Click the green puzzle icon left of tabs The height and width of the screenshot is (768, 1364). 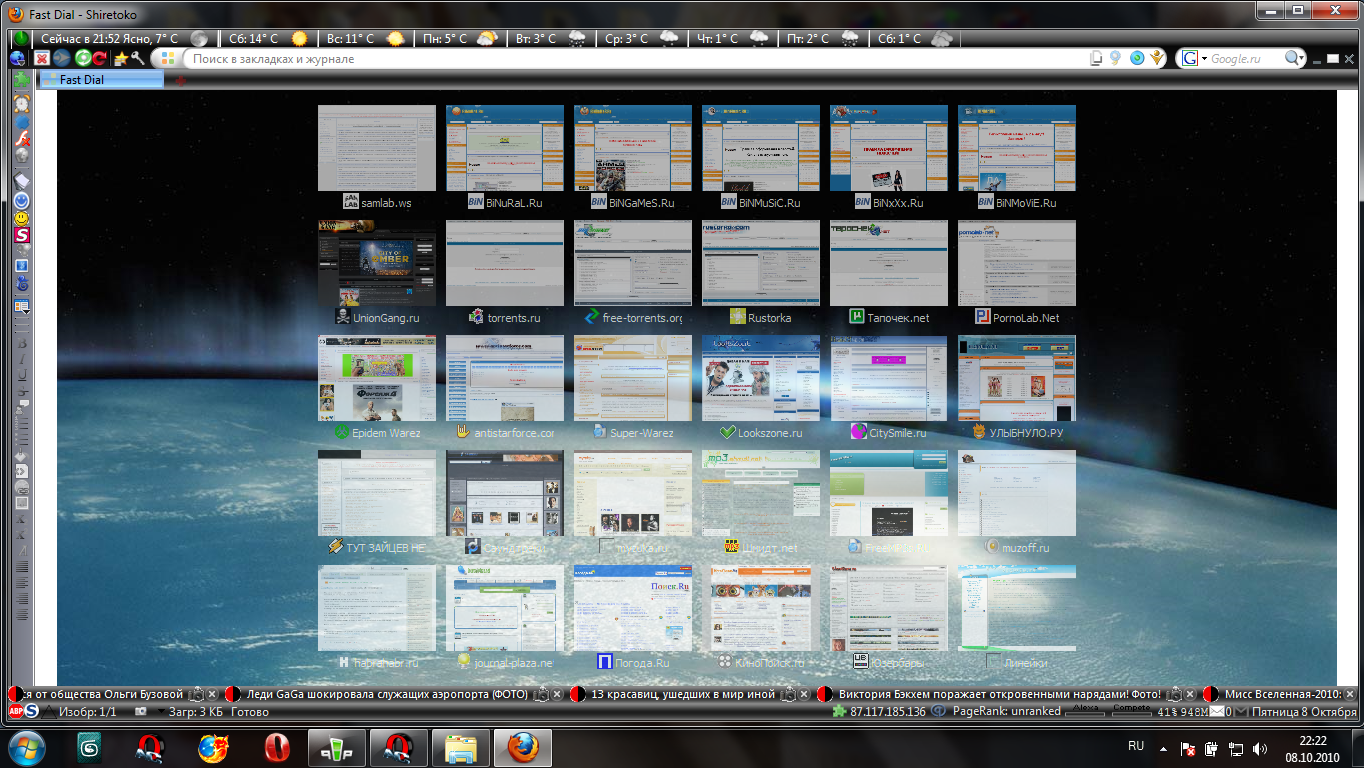tap(20, 80)
